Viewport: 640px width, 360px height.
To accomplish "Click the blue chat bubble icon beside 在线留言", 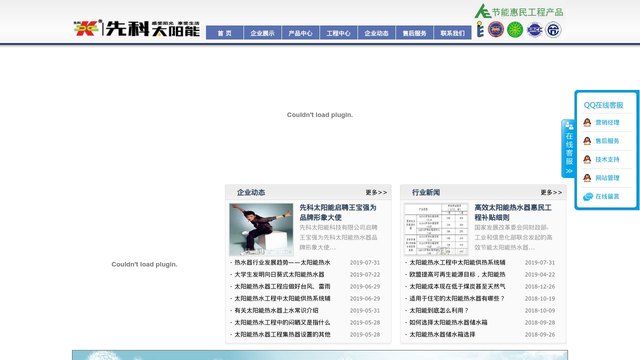I will (587, 197).
